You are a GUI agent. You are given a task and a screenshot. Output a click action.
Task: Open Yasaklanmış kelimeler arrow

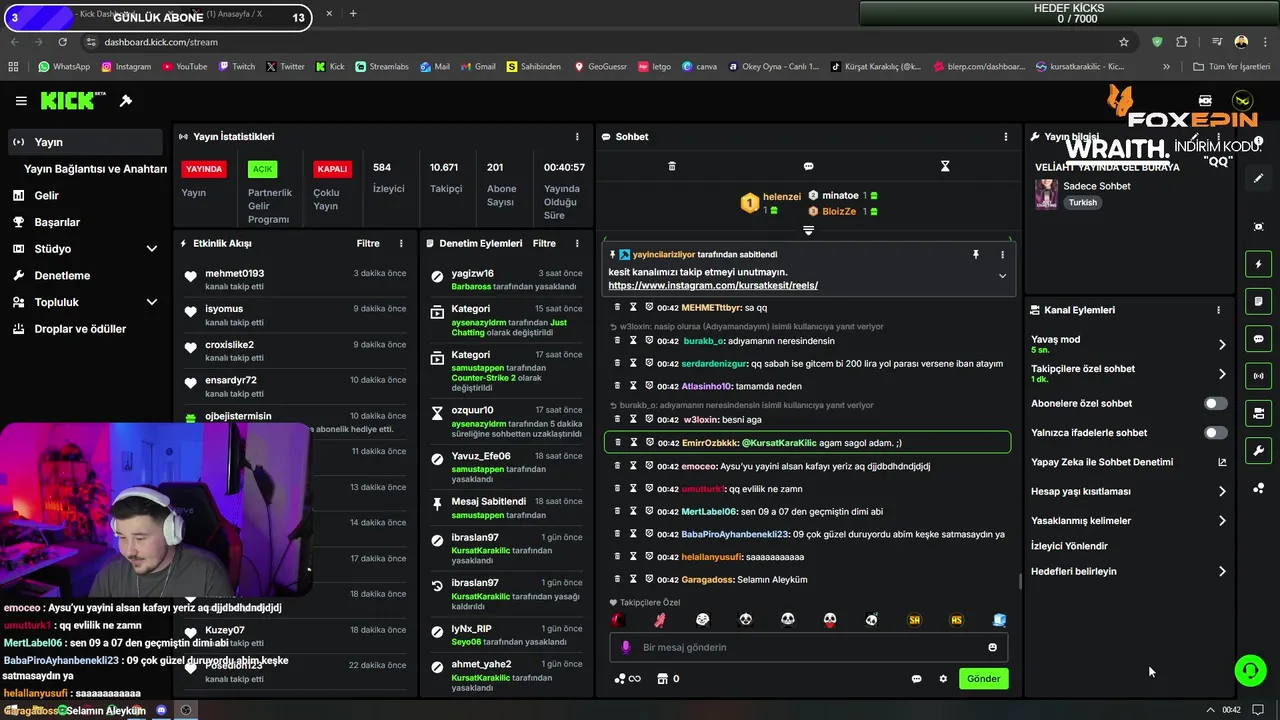(x=1222, y=521)
